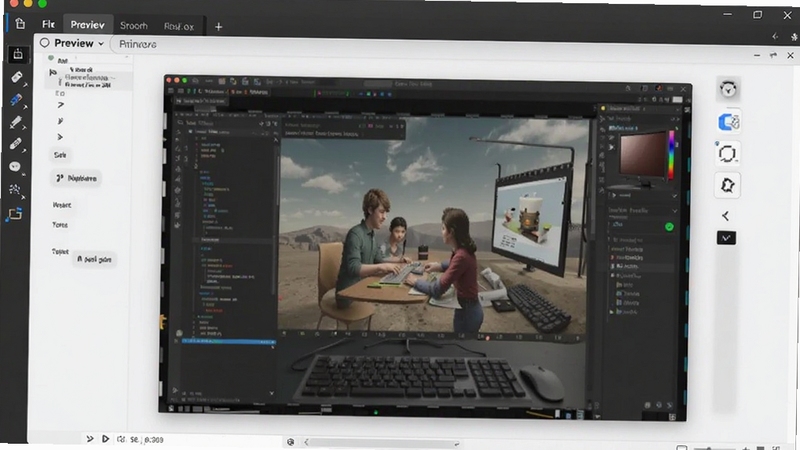Select the white tag tool below the box tool
This screenshot has height=450, width=800.
pos(16,77)
